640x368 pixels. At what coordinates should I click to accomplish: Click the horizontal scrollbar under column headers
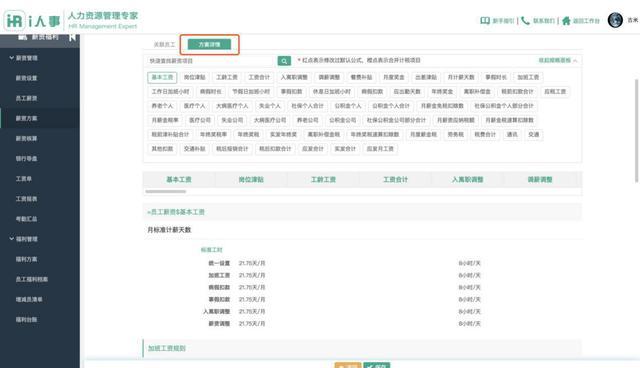point(166,191)
